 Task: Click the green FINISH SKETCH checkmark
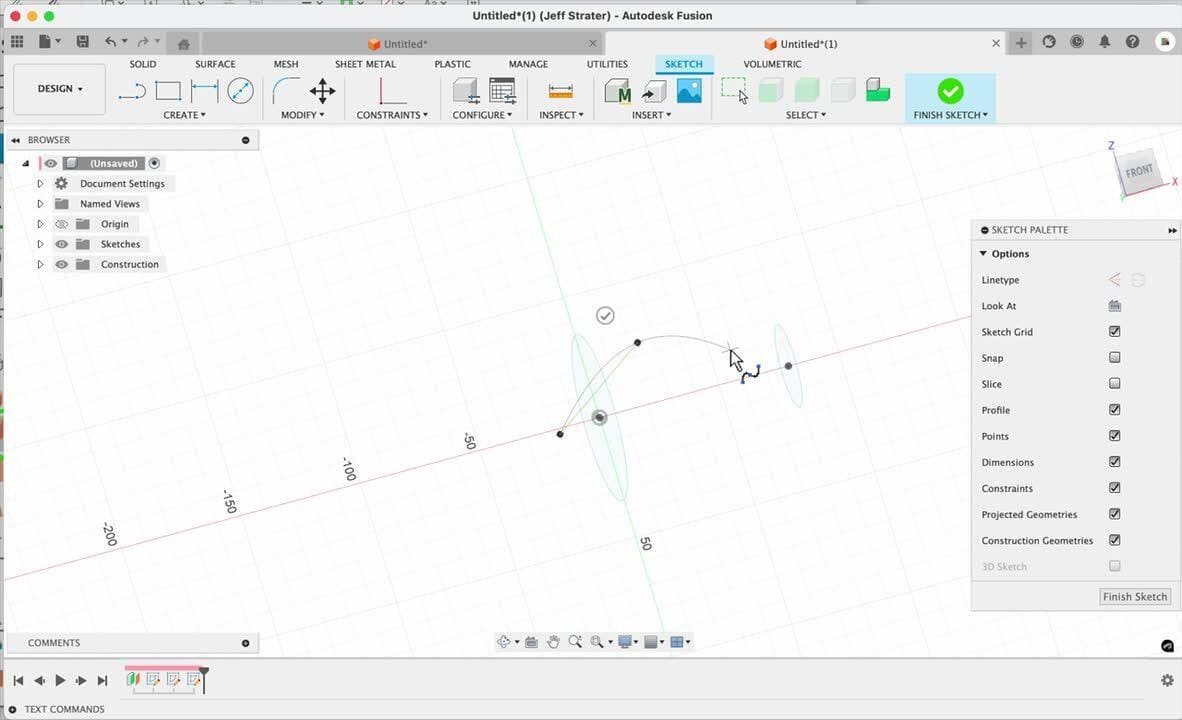[x=950, y=91]
